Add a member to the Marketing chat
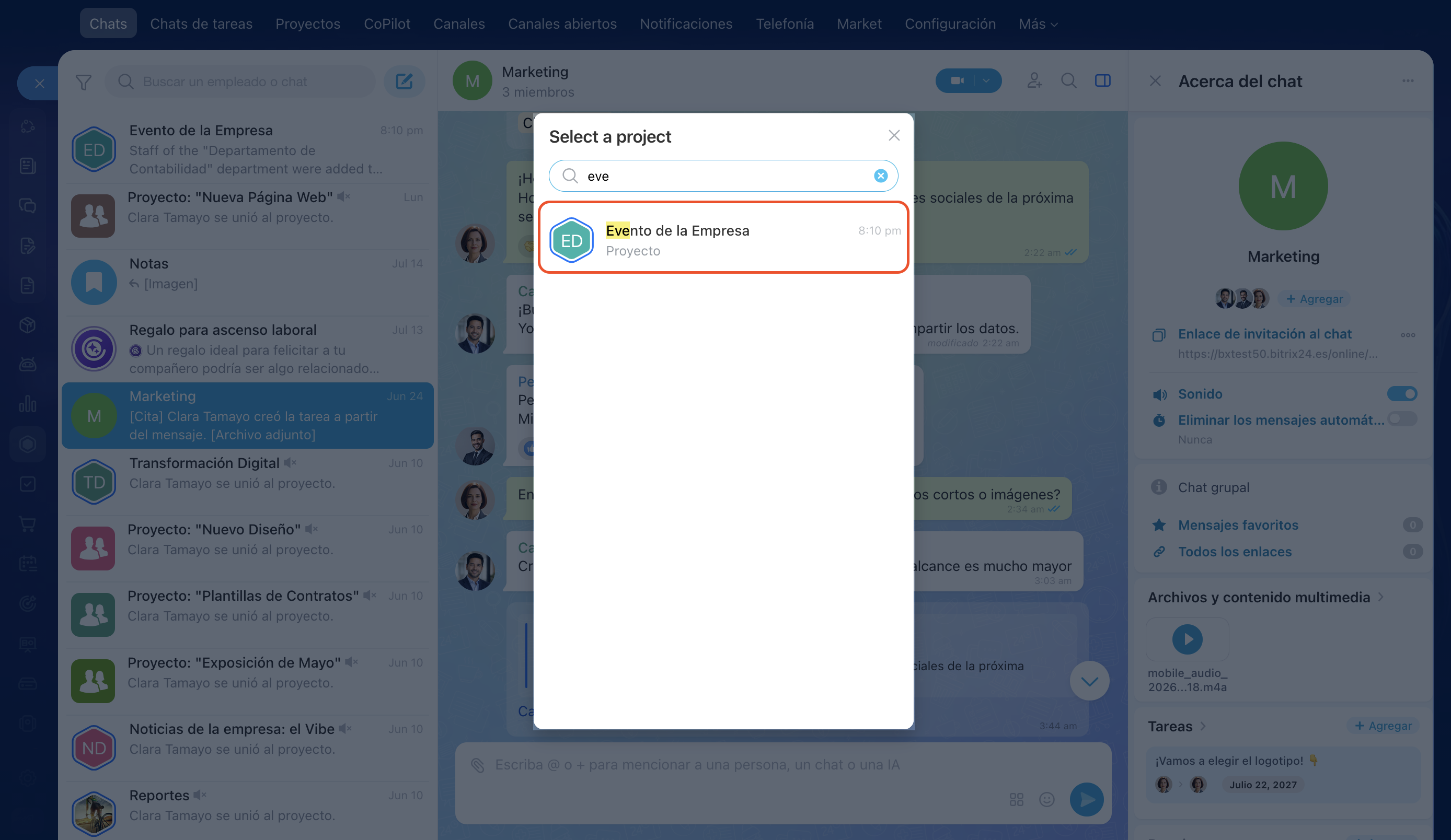 click(1034, 81)
